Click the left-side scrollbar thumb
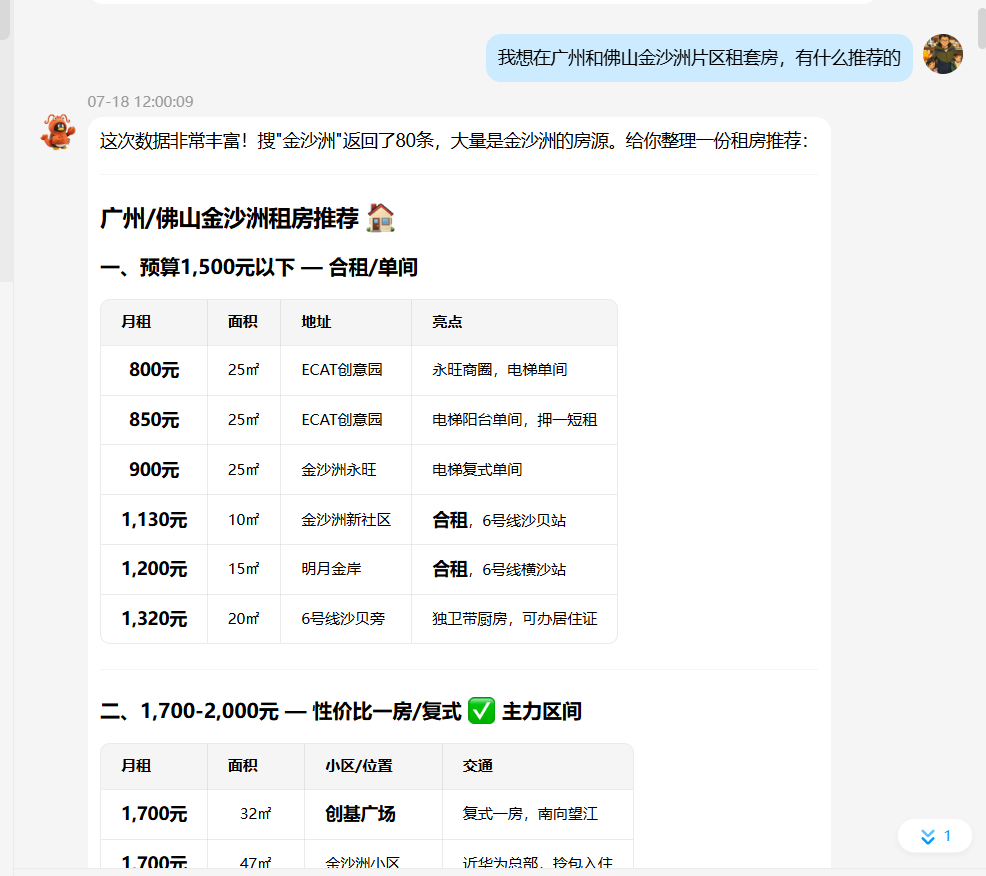Viewport: 986px width, 876px height. click(x=4, y=19)
